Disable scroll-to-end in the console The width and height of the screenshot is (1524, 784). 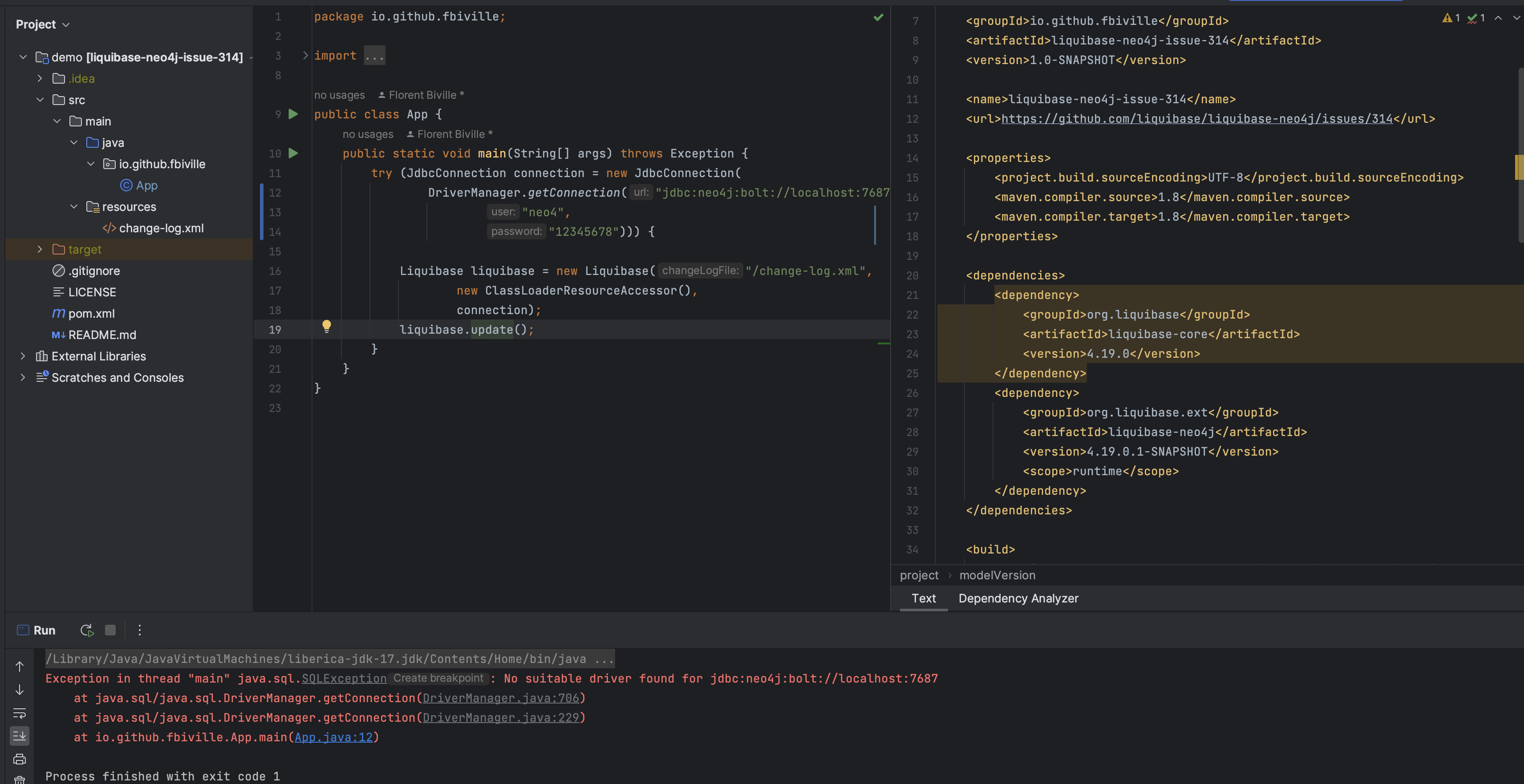pos(20,736)
